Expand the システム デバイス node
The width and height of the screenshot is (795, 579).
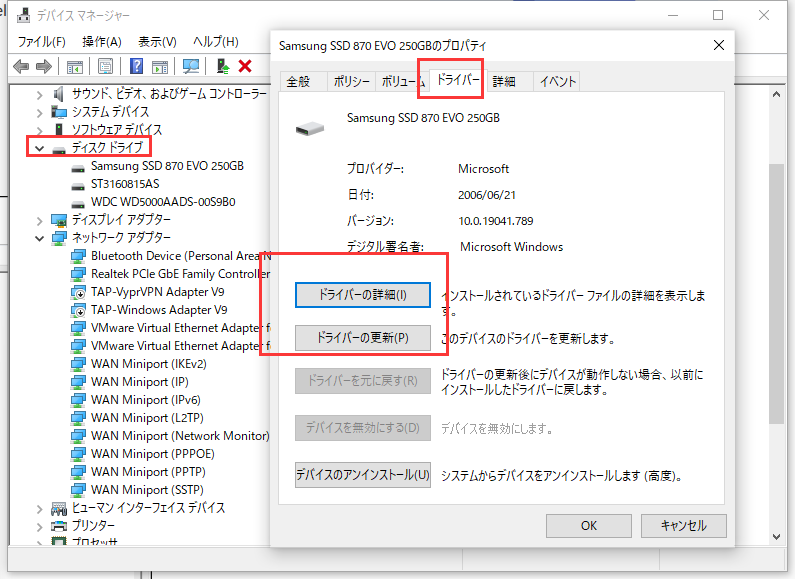[x=40, y=112]
